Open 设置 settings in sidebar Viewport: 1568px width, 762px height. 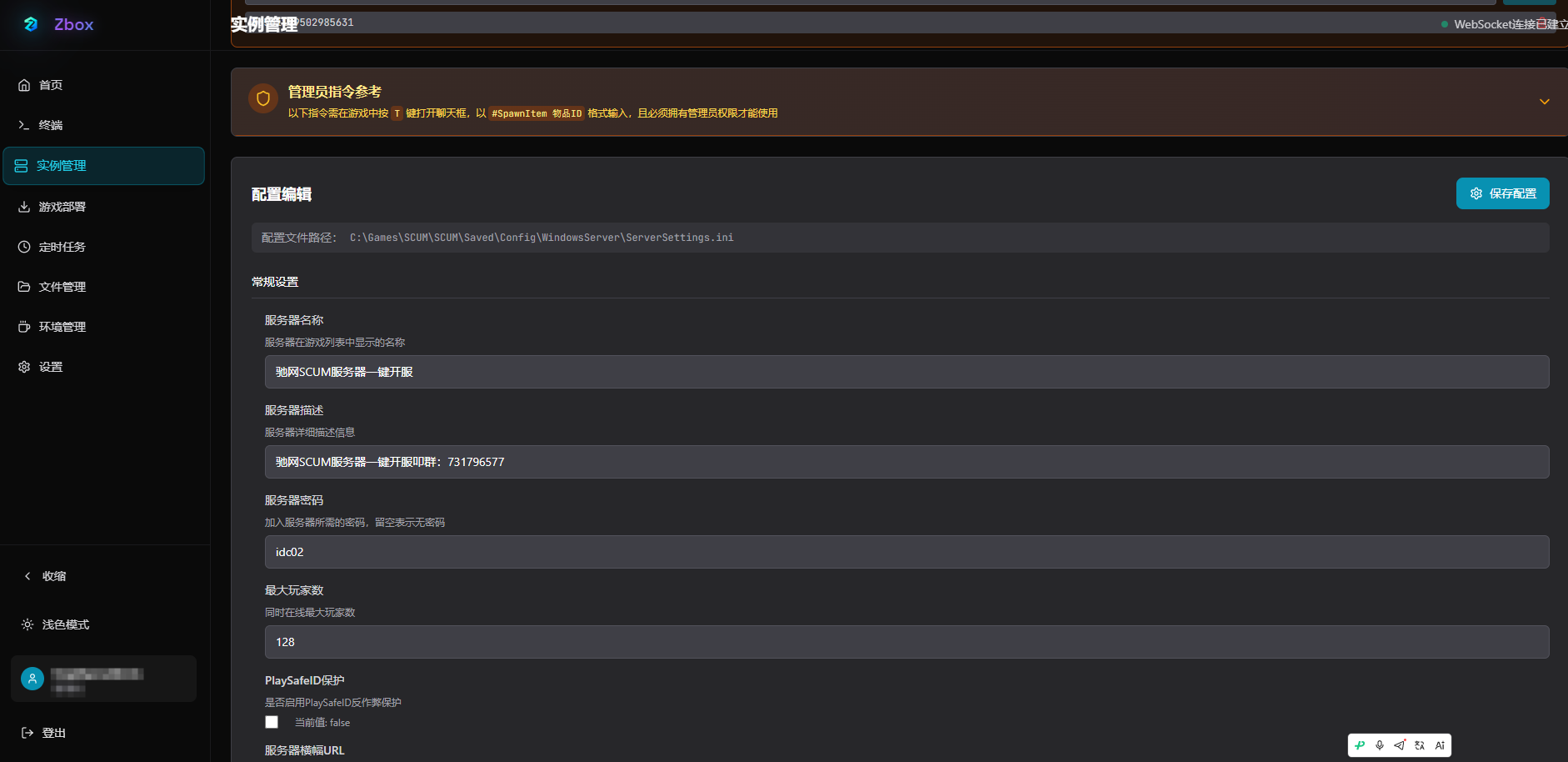coord(41,367)
